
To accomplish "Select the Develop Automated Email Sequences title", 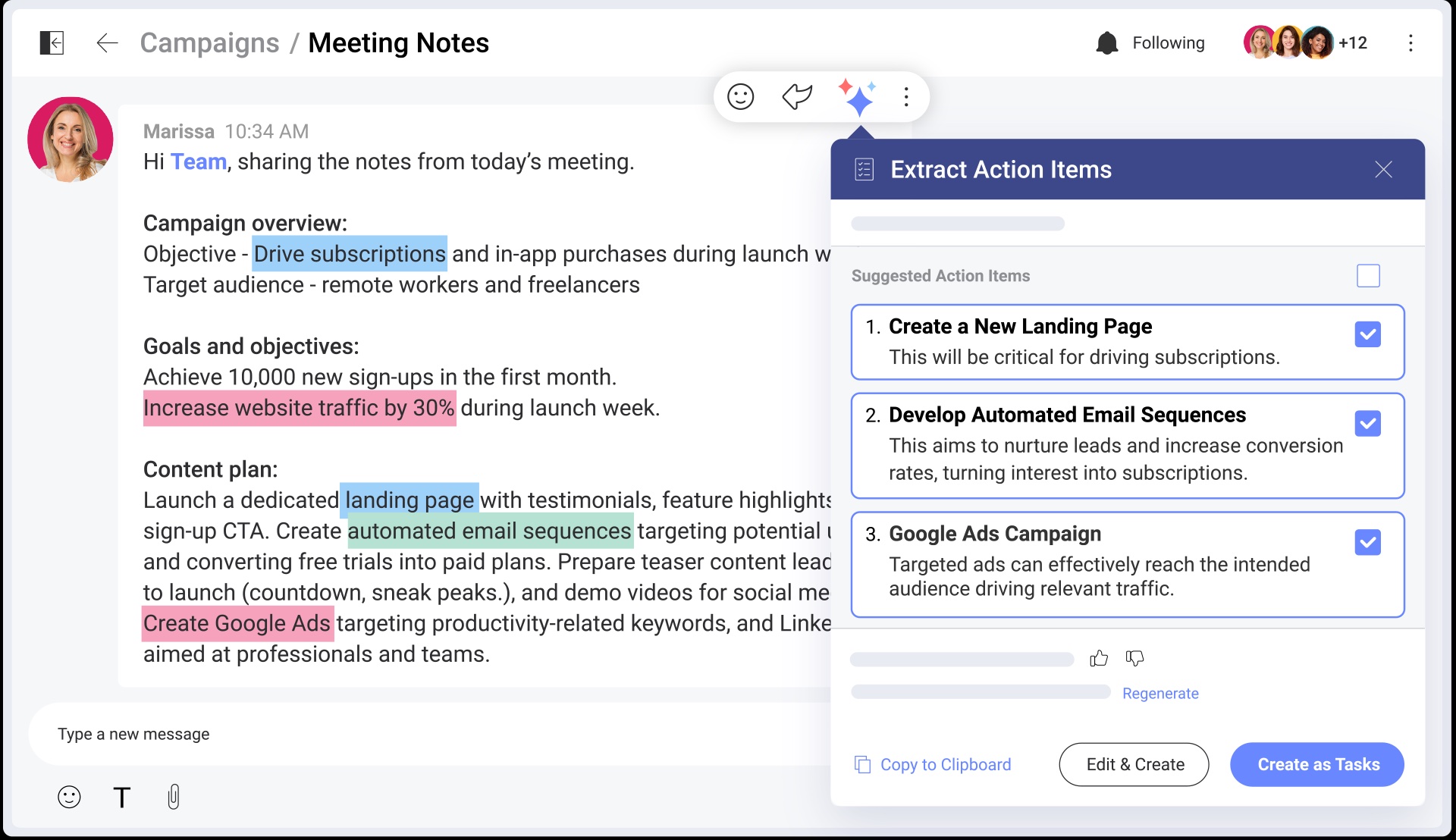I will pyautogui.click(x=1067, y=415).
